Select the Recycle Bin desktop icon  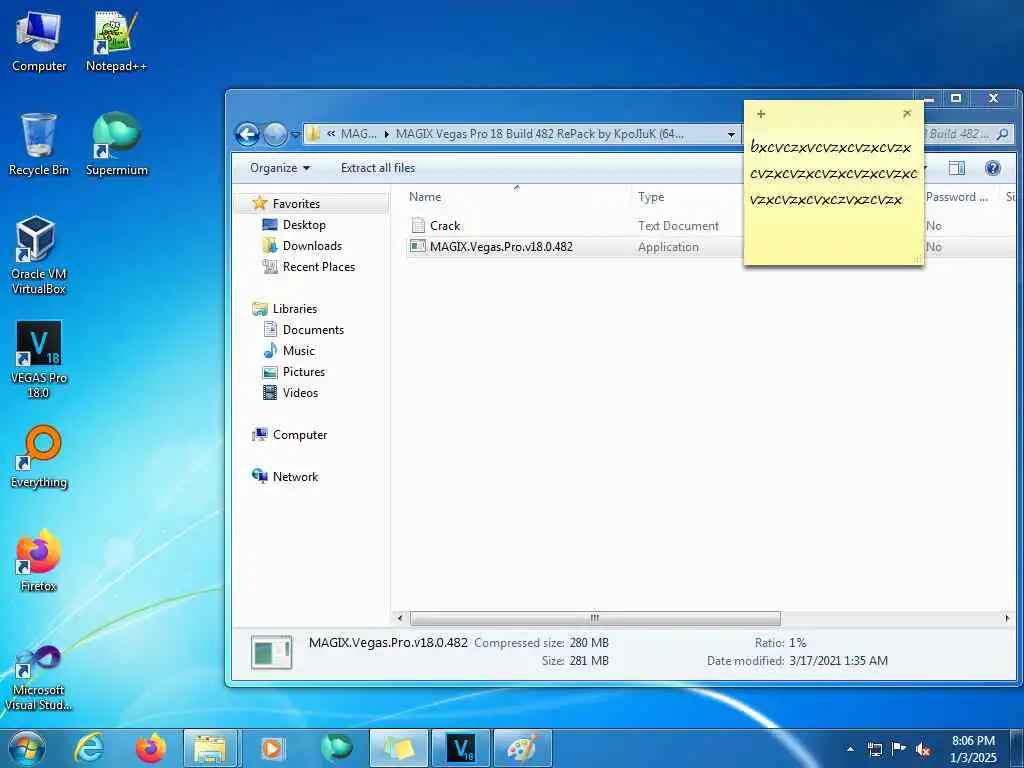(x=39, y=144)
